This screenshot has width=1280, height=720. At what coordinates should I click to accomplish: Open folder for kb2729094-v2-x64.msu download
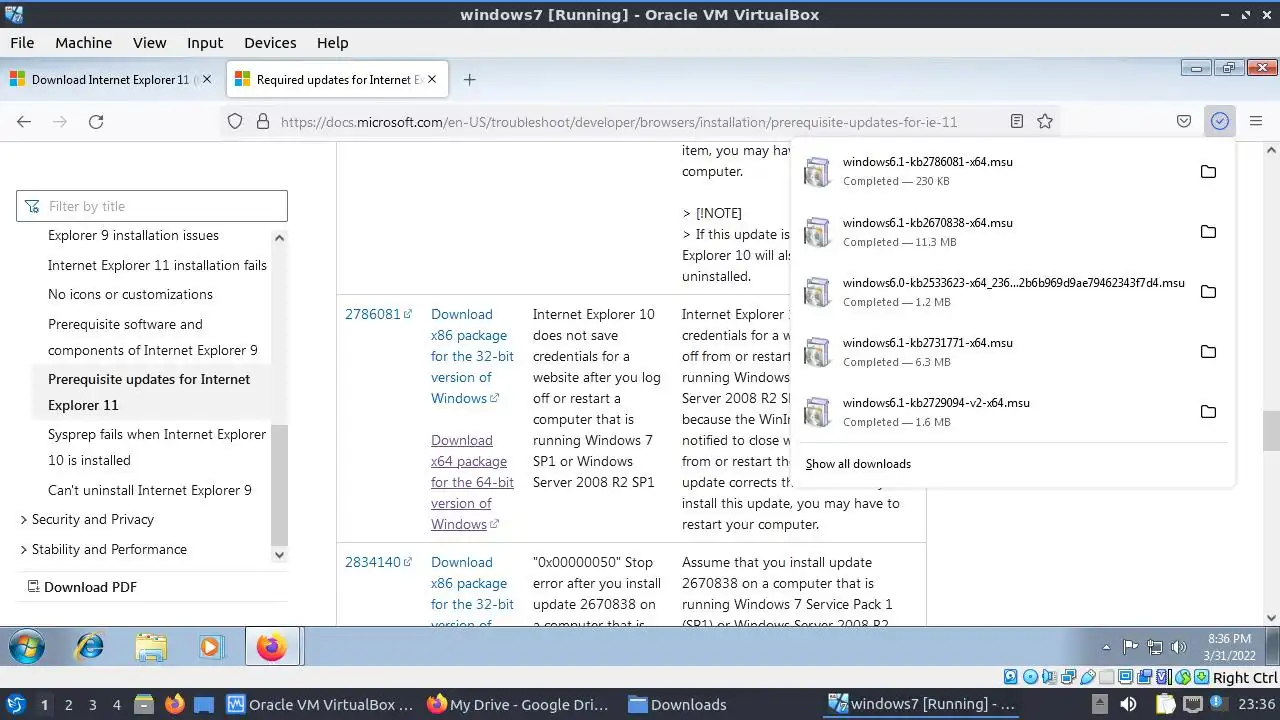tap(1208, 411)
